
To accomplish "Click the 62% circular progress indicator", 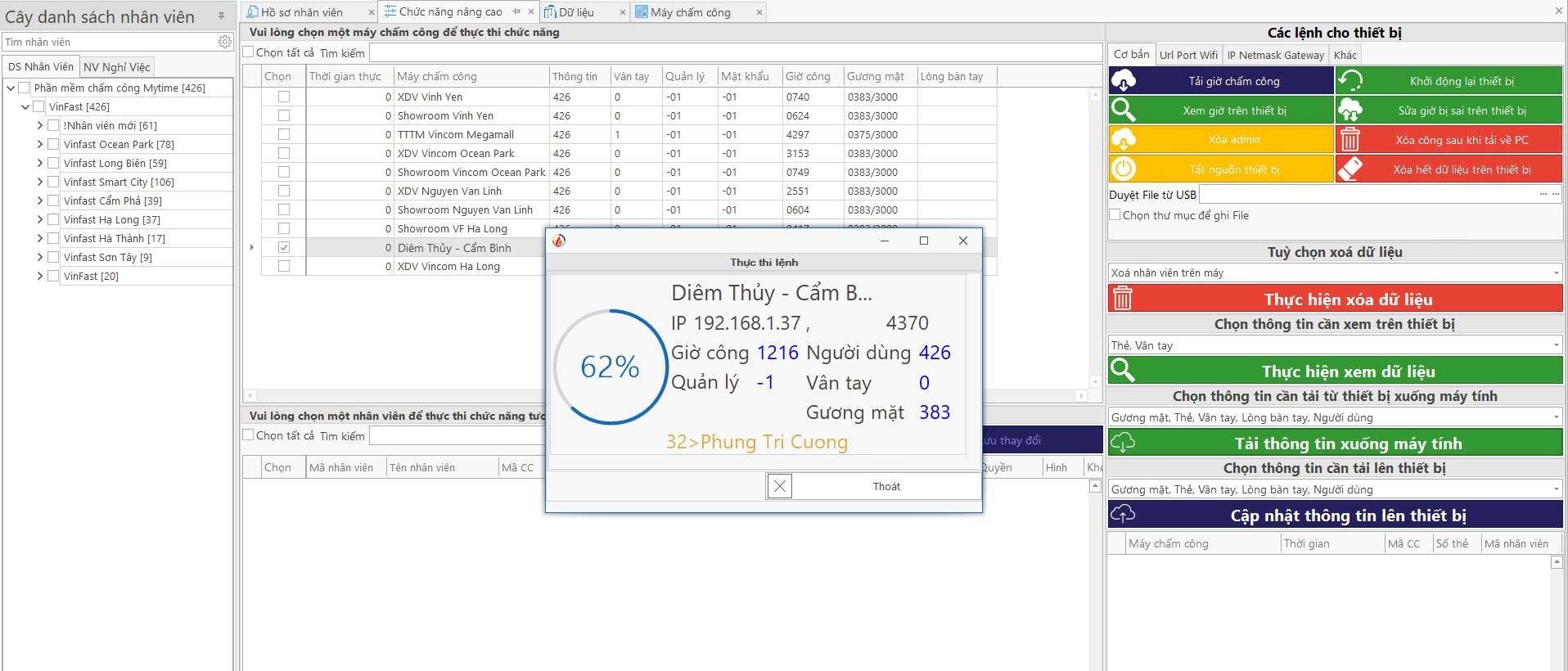I will (610, 367).
